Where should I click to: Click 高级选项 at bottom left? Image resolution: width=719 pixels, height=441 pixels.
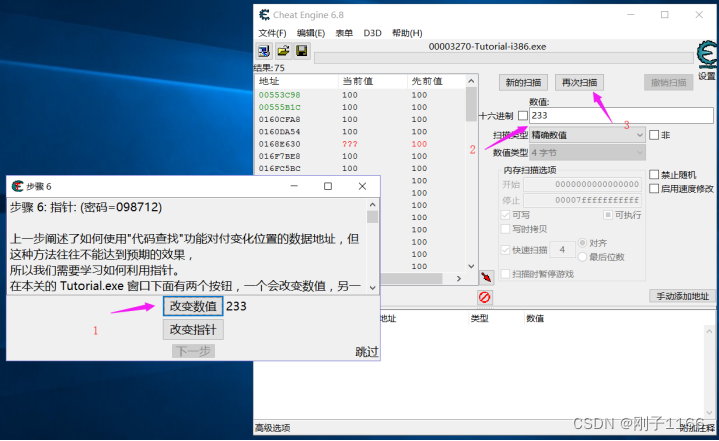click(273, 428)
